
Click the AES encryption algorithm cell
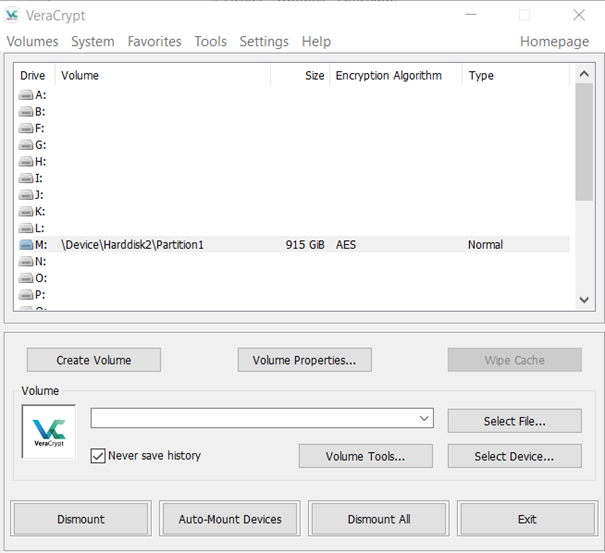(346, 245)
